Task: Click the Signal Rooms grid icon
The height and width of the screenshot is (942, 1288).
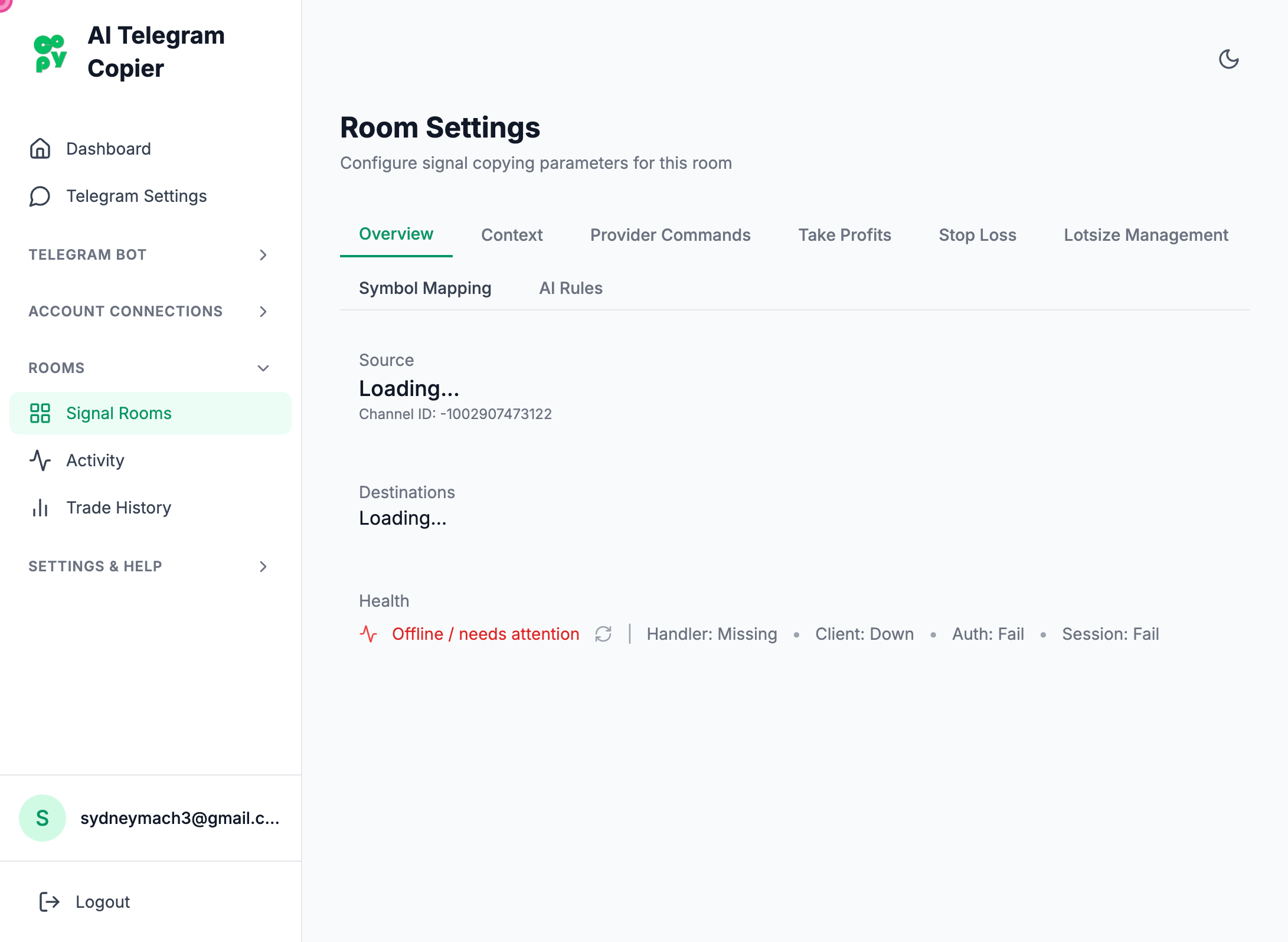Action: (40, 413)
